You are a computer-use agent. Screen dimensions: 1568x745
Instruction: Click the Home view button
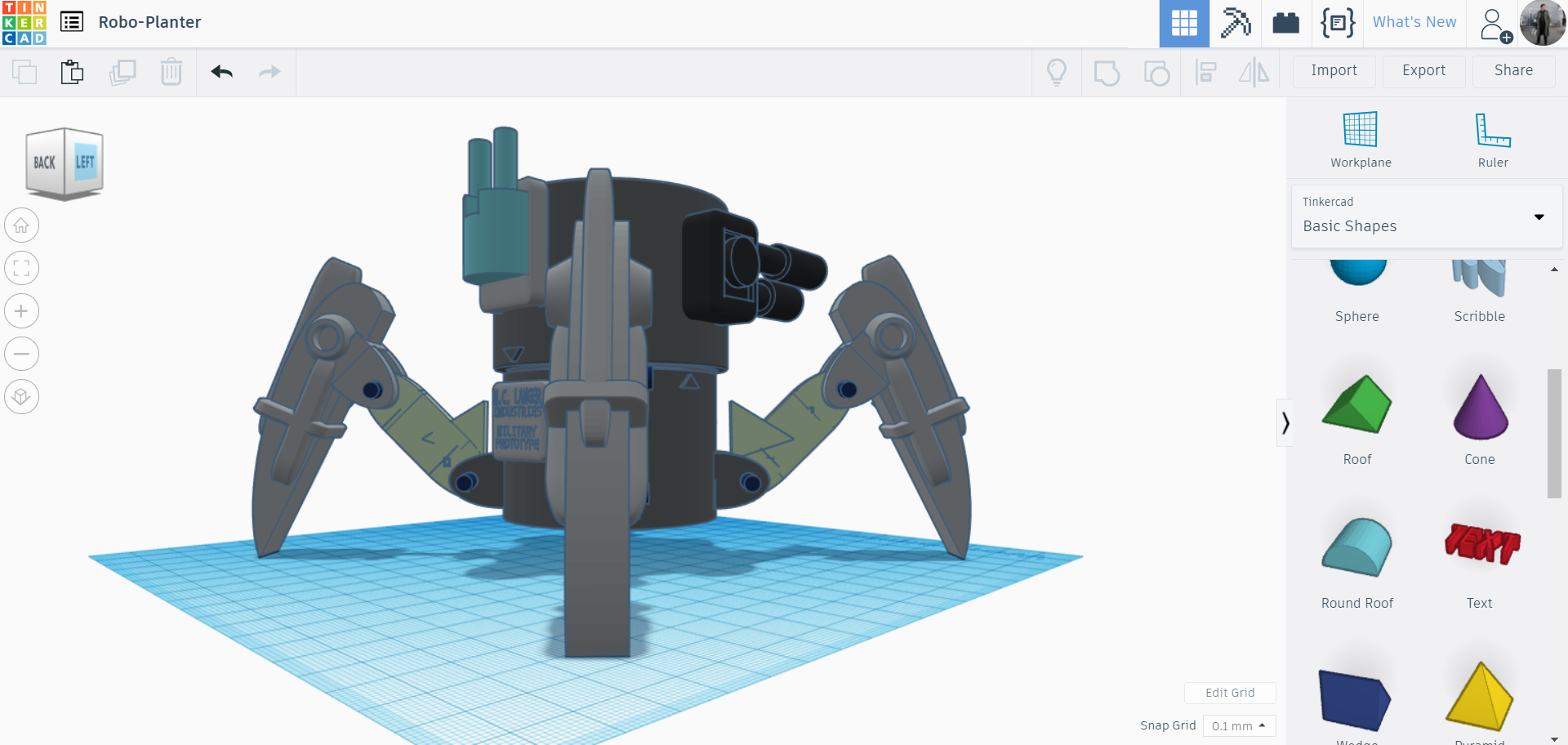[x=22, y=225]
